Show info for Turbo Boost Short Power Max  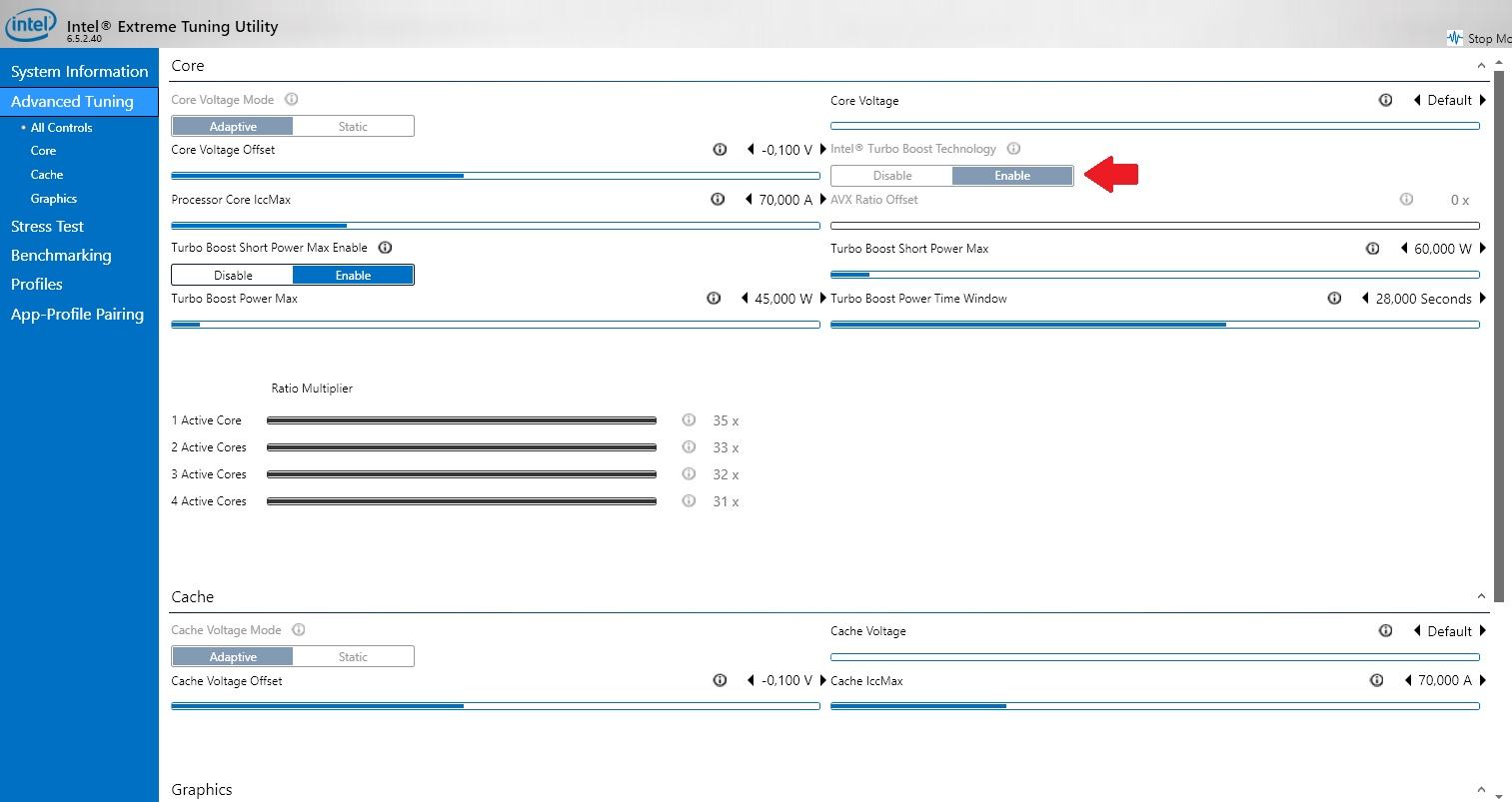tap(1373, 249)
